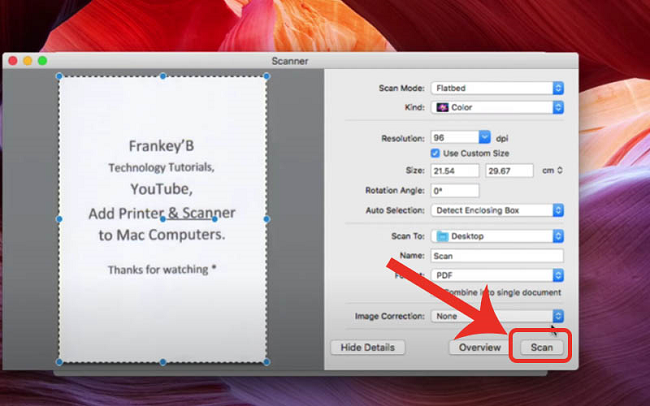Expand the Resolution dpi combo box arrow
Image resolution: width=650 pixels, height=406 pixels.
coord(485,136)
